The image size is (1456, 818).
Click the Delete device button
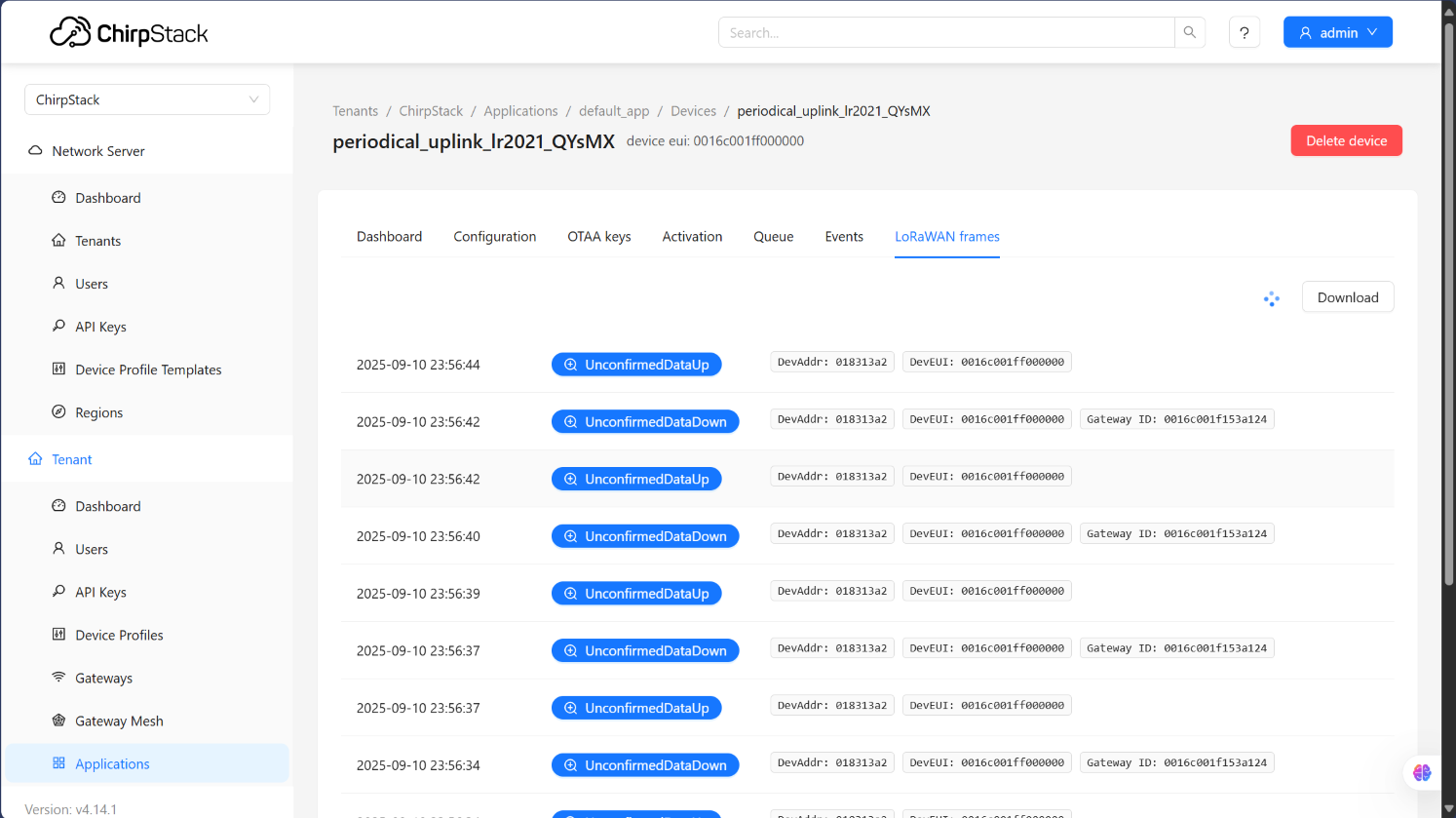tap(1346, 140)
